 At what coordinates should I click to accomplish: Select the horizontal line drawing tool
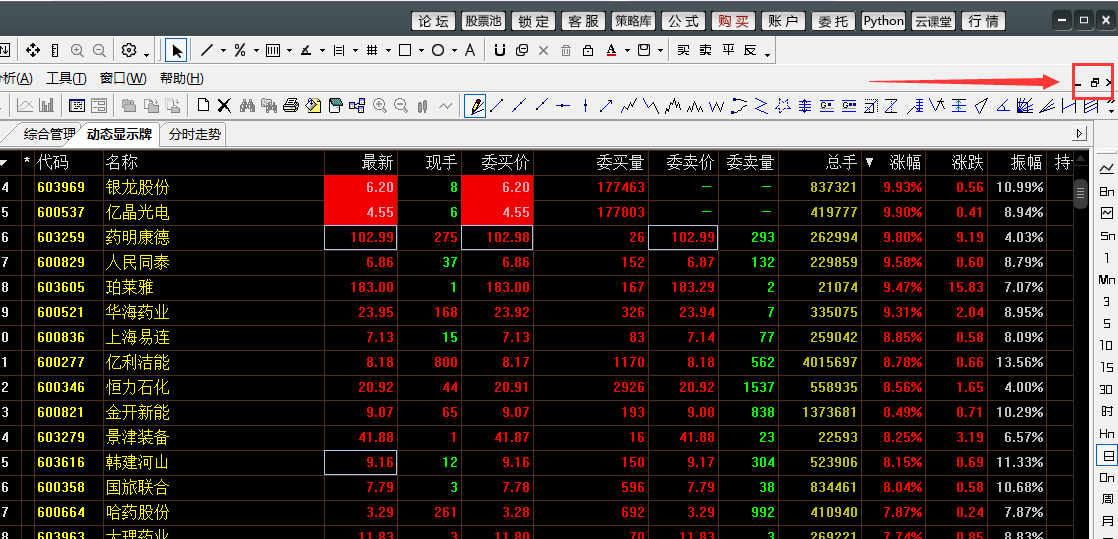[563, 106]
